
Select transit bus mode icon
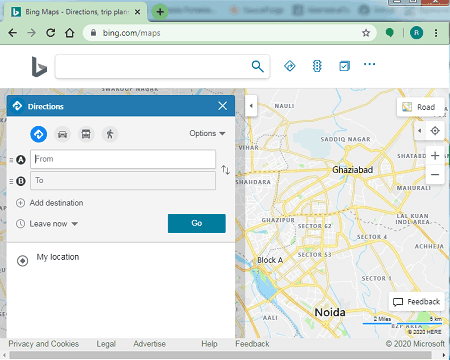86,134
